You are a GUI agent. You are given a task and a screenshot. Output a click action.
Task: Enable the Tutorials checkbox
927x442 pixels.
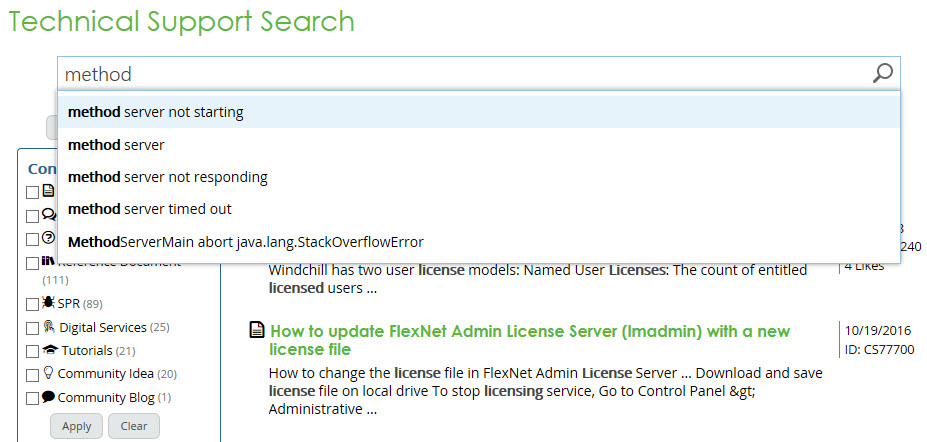(x=32, y=351)
